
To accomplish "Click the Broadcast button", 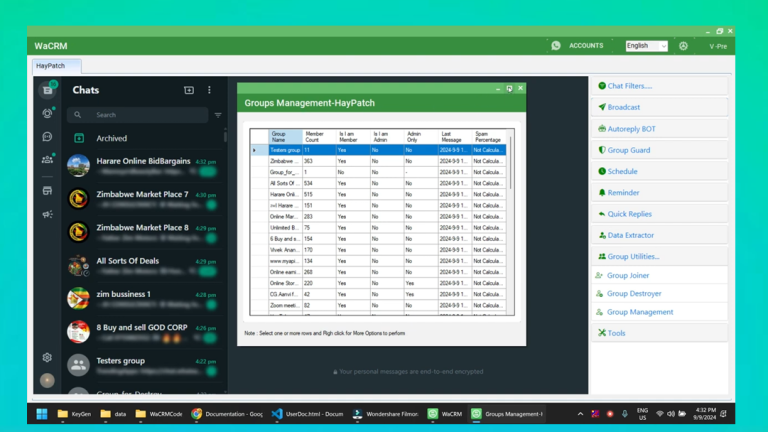I will pyautogui.click(x=623, y=107).
